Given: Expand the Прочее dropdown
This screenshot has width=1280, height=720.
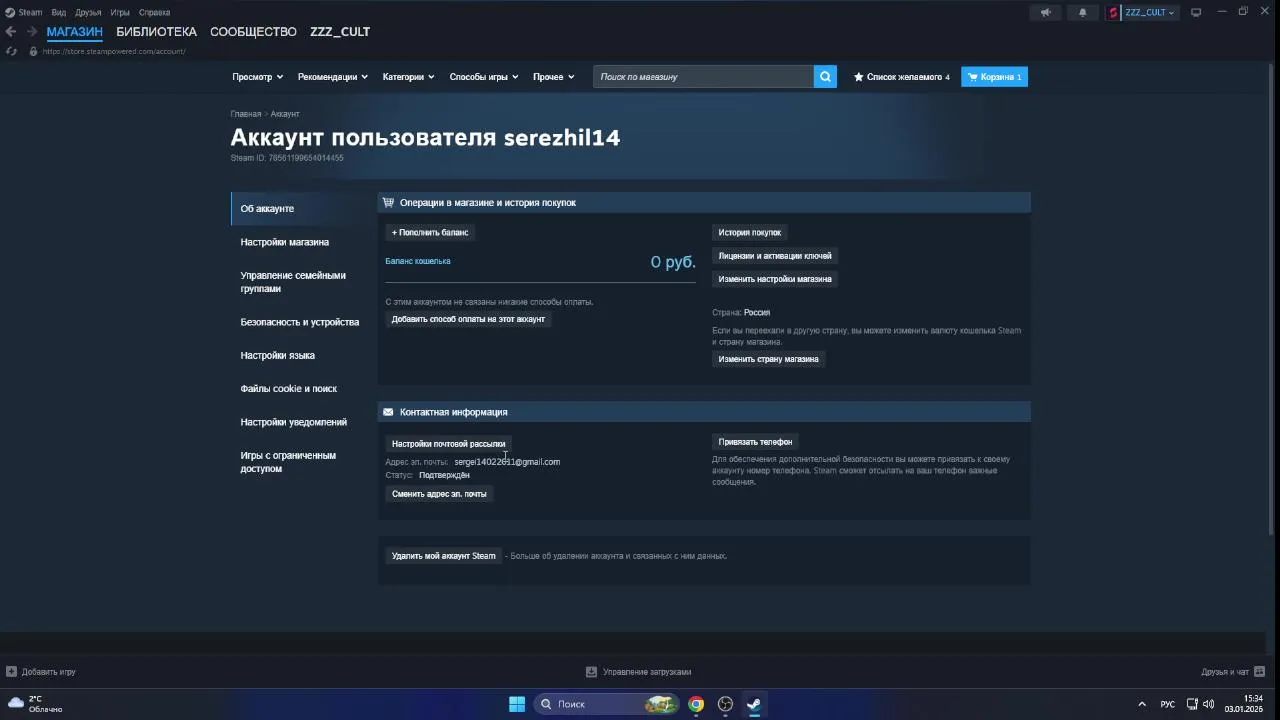Looking at the screenshot, I should tap(554, 77).
